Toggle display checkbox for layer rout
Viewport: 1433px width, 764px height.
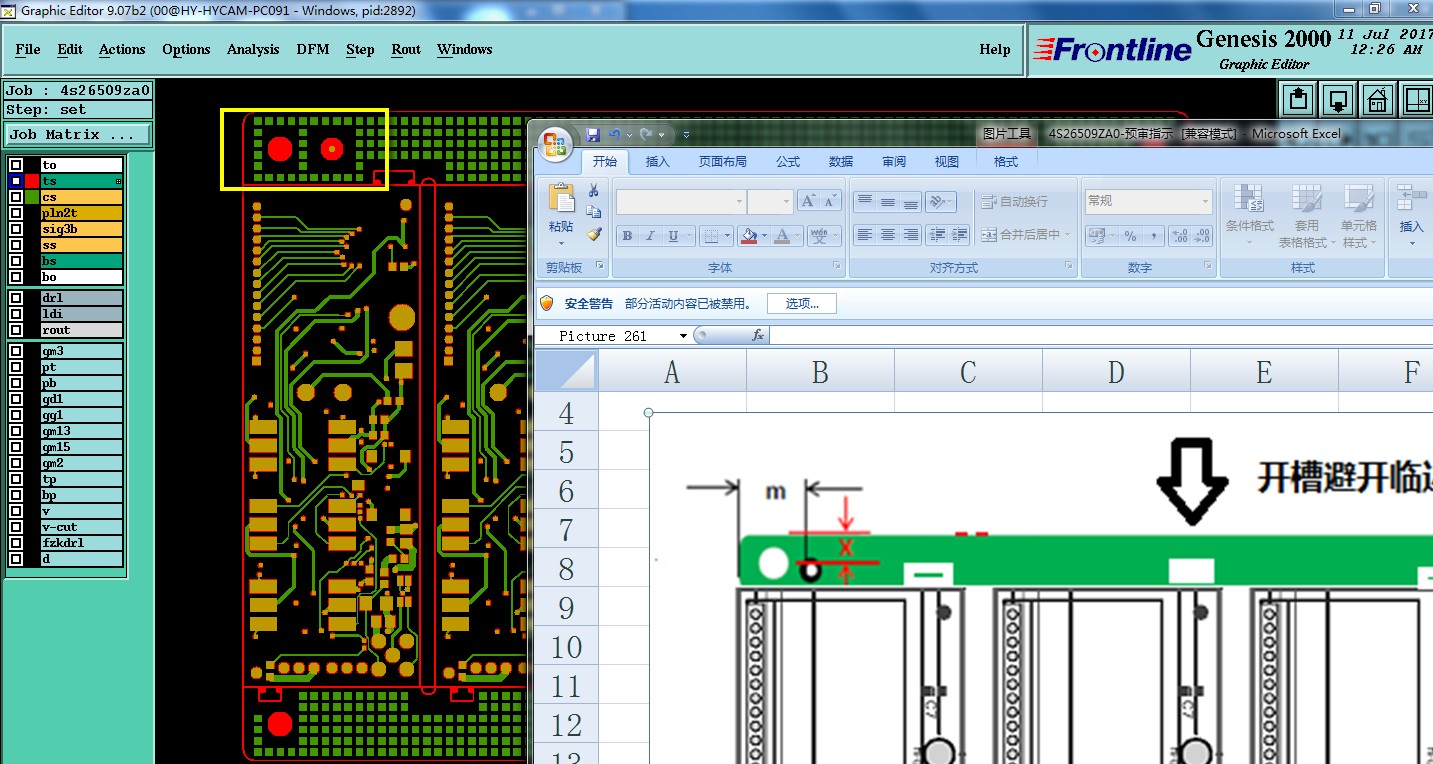click(16, 330)
